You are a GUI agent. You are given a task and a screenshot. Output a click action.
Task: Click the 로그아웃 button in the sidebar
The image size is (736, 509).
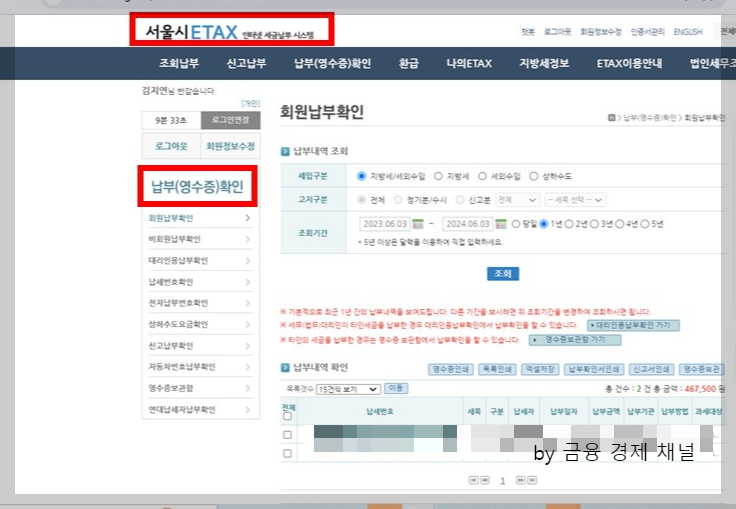171,146
